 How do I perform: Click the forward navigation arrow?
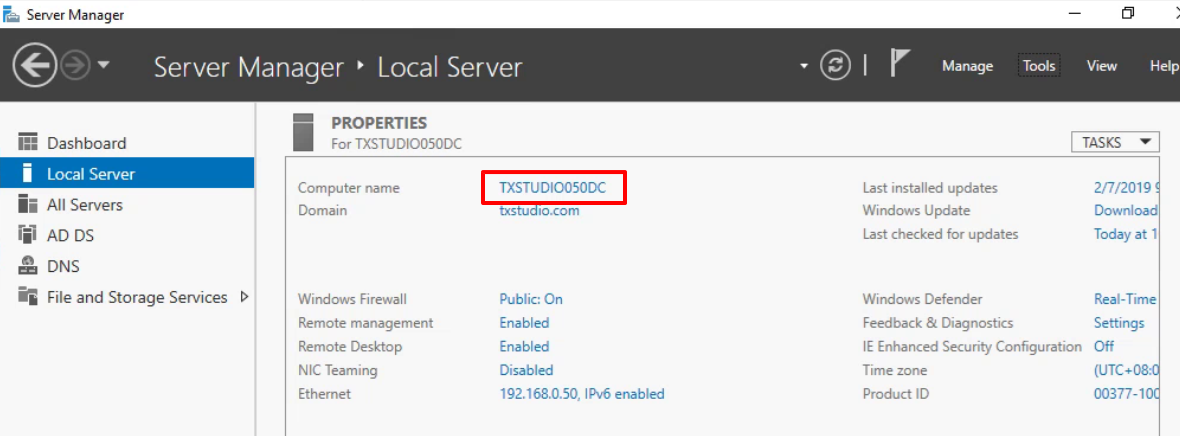pyautogui.click(x=75, y=66)
